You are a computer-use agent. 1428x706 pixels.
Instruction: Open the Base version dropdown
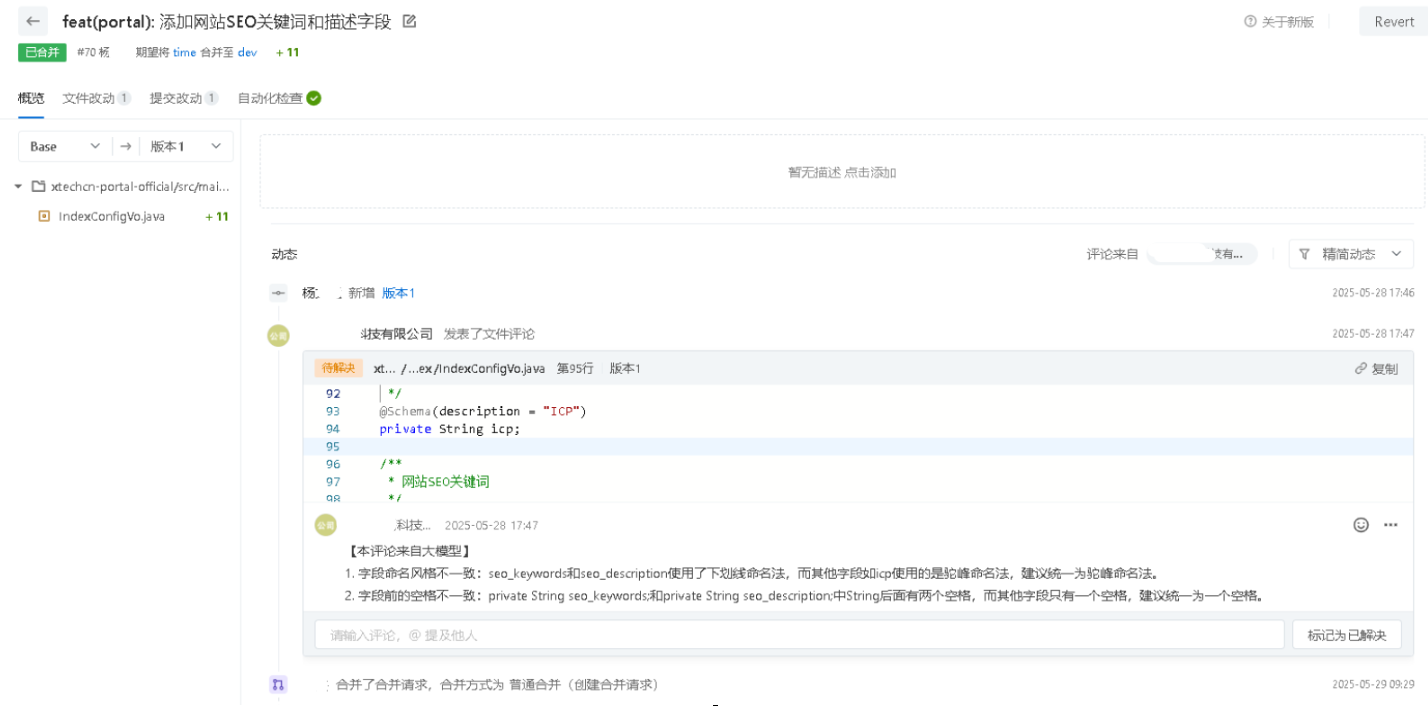[x=65, y=146]
